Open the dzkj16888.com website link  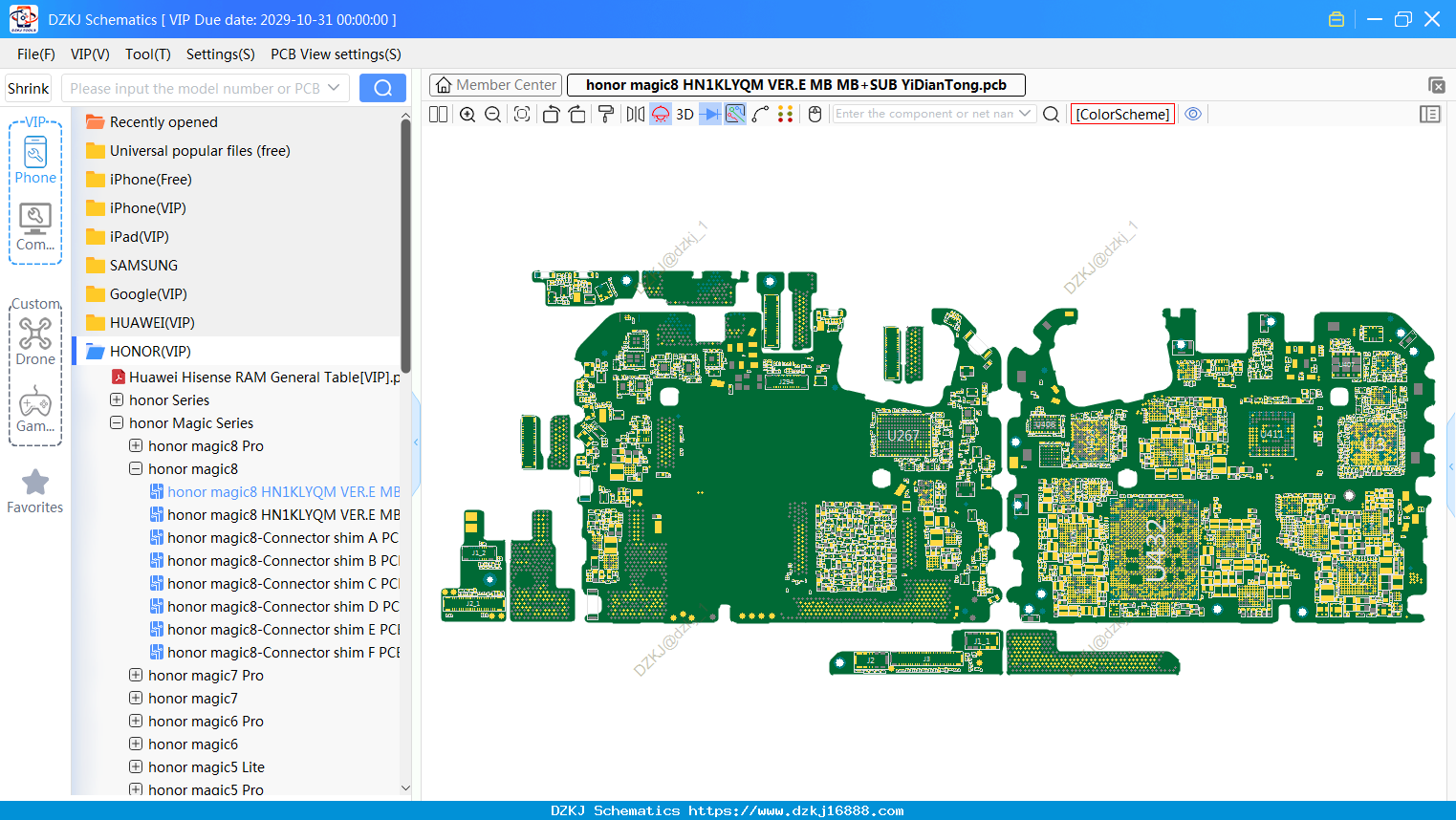tap(795, 810)
